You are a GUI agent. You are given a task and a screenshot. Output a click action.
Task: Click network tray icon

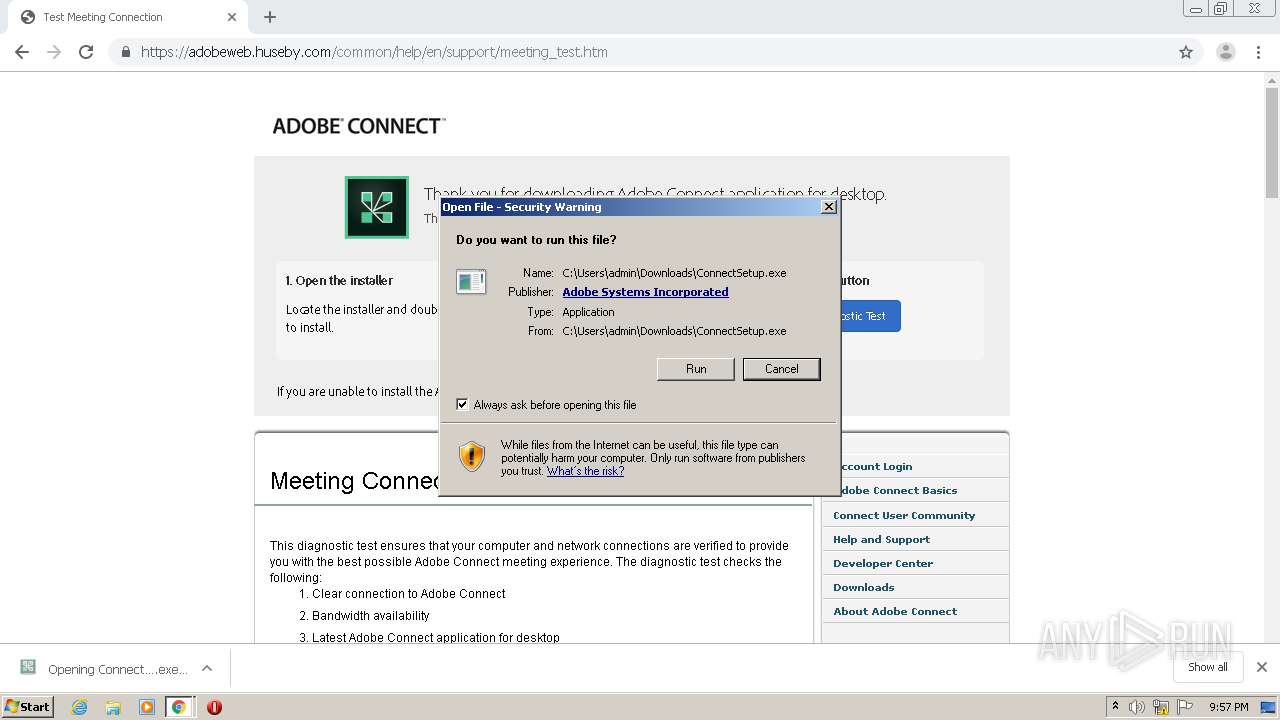[1161, 707]
